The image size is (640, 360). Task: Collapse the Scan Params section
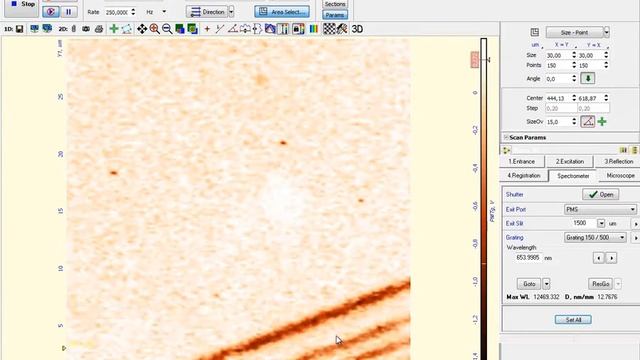(506, 138)
